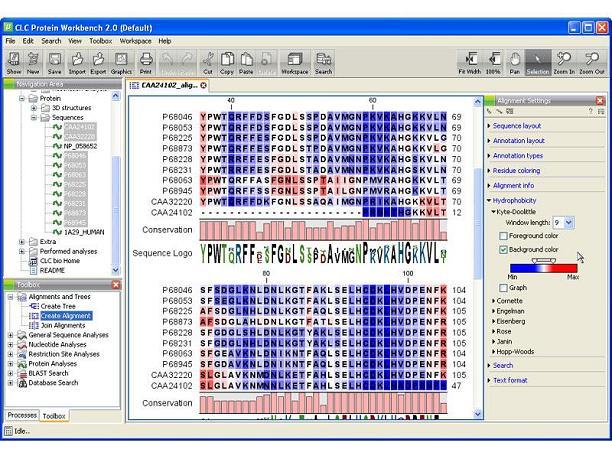Click the Graphics export icon
The height and width of the screenshot is (459, 612).
[121, 62]
